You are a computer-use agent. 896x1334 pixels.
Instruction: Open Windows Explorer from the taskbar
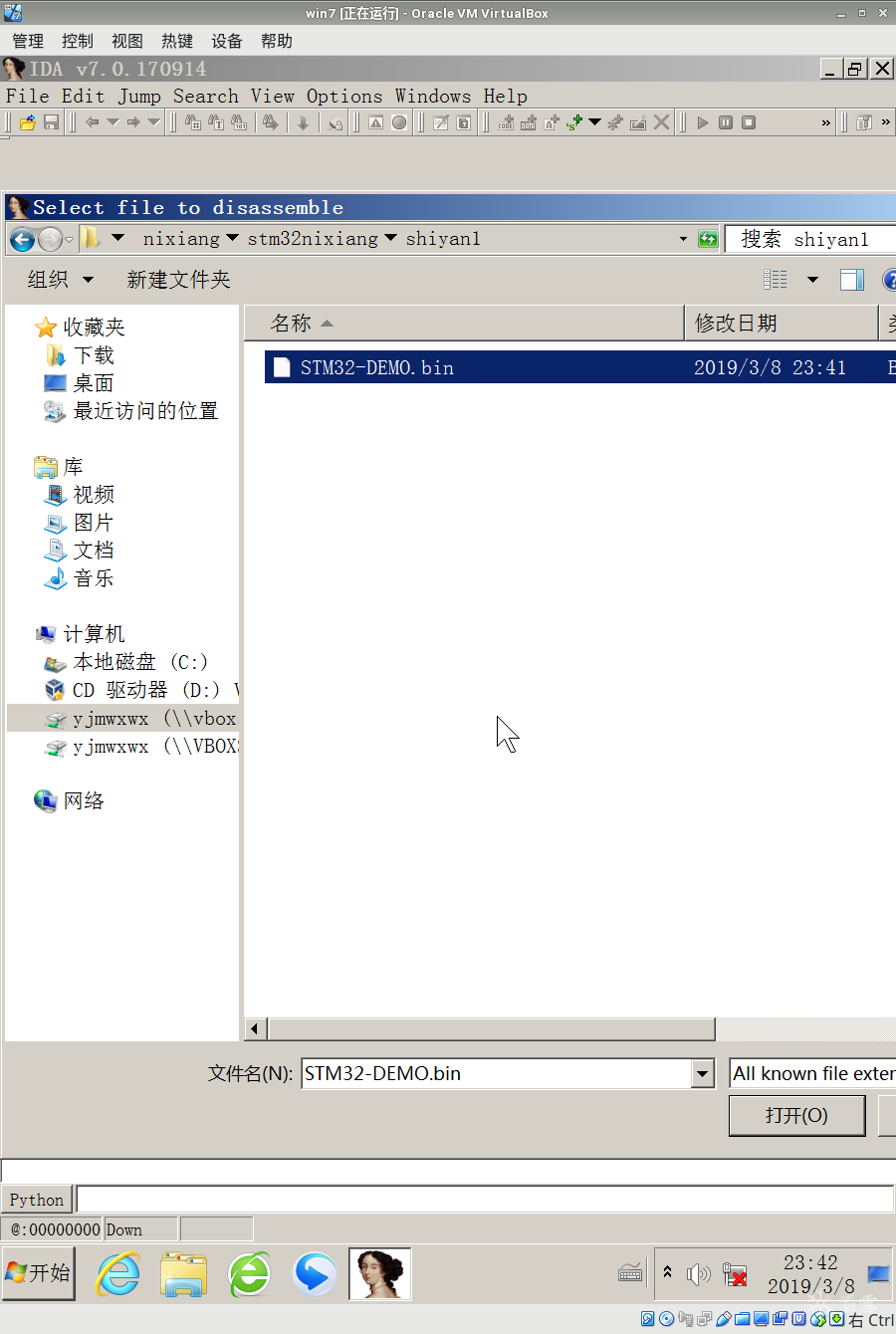184,1274
